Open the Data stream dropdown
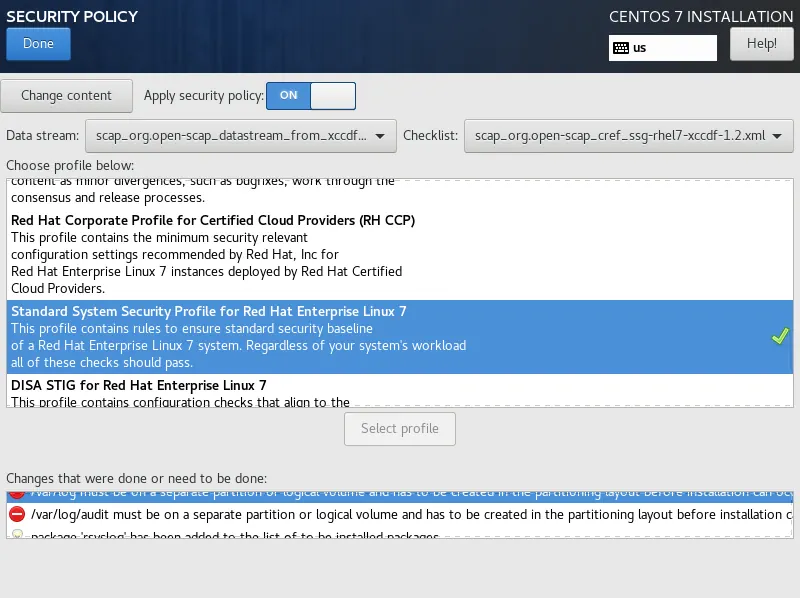This screenshot has height=598, width=800. 241,136
